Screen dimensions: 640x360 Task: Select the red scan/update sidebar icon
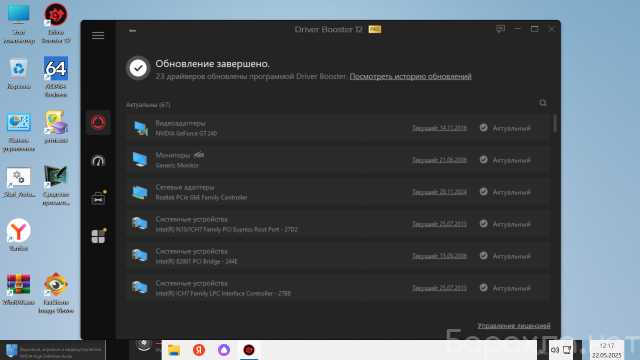98,122
